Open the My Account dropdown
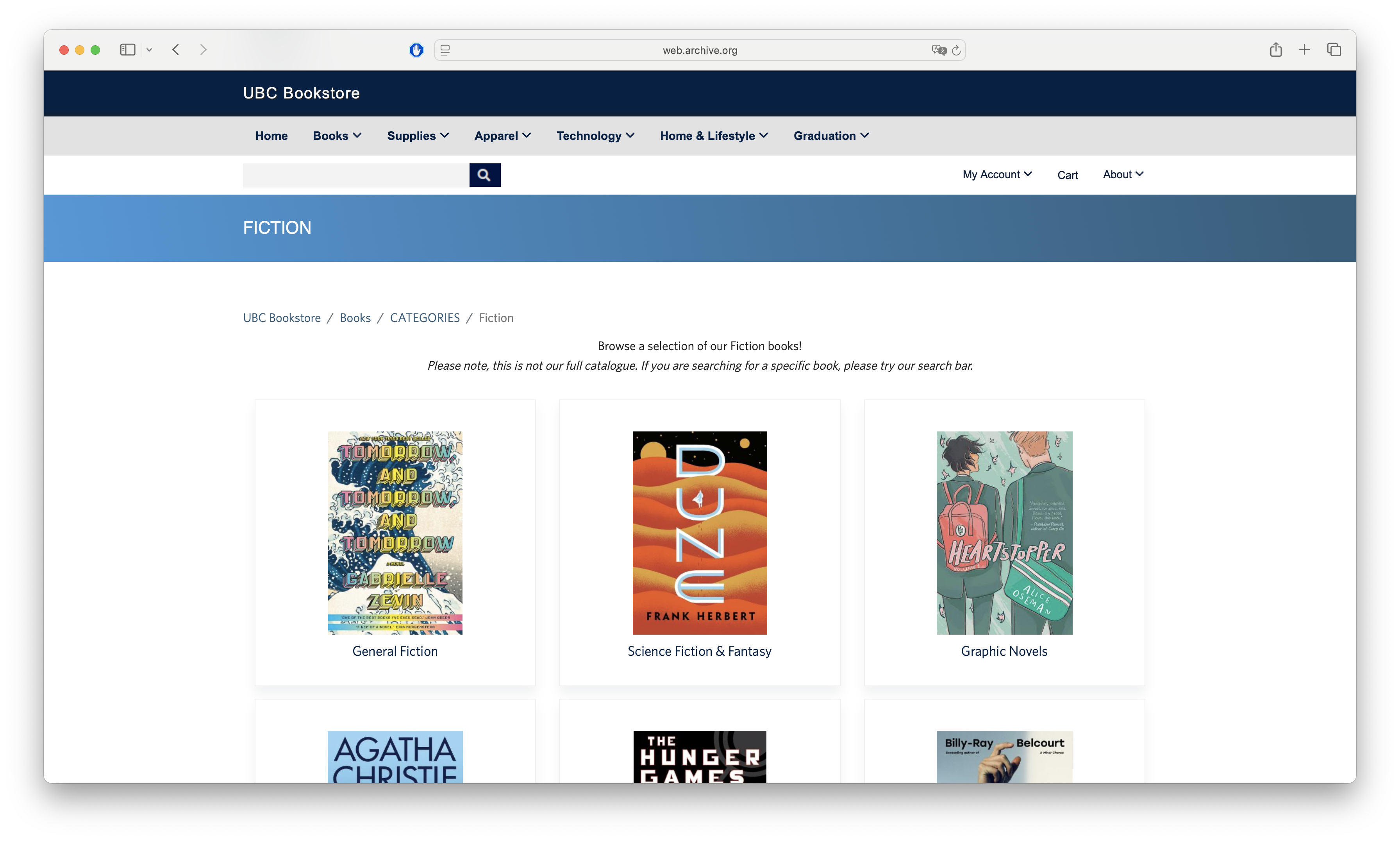Viewport: 1400px width, 841px height. 997,175
